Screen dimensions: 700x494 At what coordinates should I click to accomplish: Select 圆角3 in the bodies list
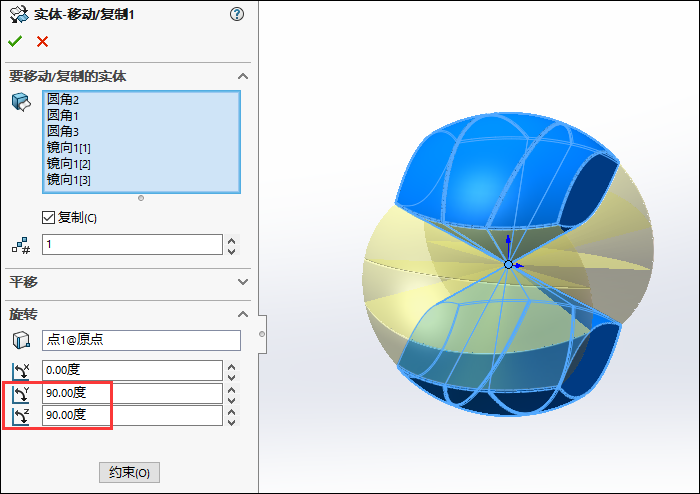(63, 131)
